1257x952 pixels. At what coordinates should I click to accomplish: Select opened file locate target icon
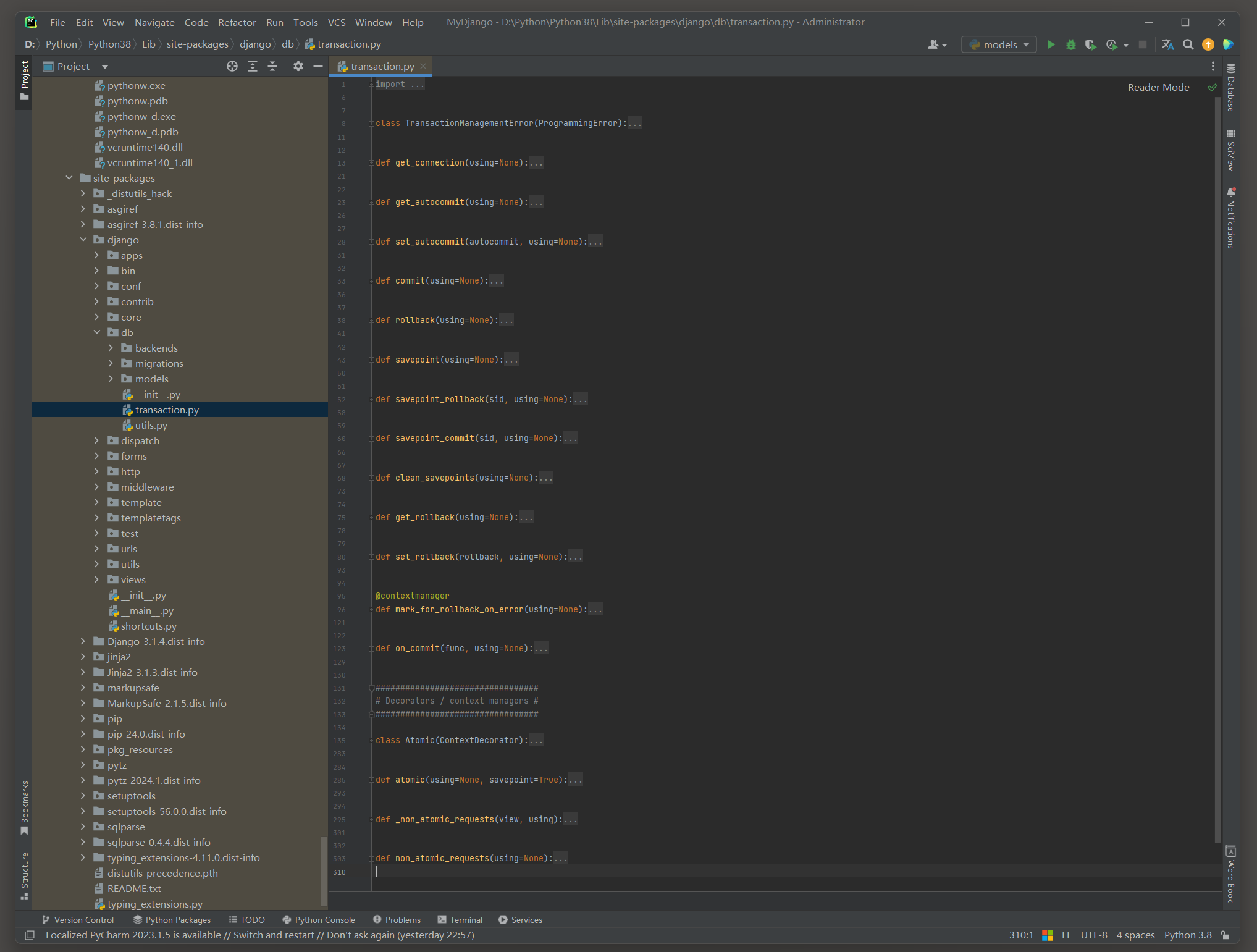click(x=232, y=66)
